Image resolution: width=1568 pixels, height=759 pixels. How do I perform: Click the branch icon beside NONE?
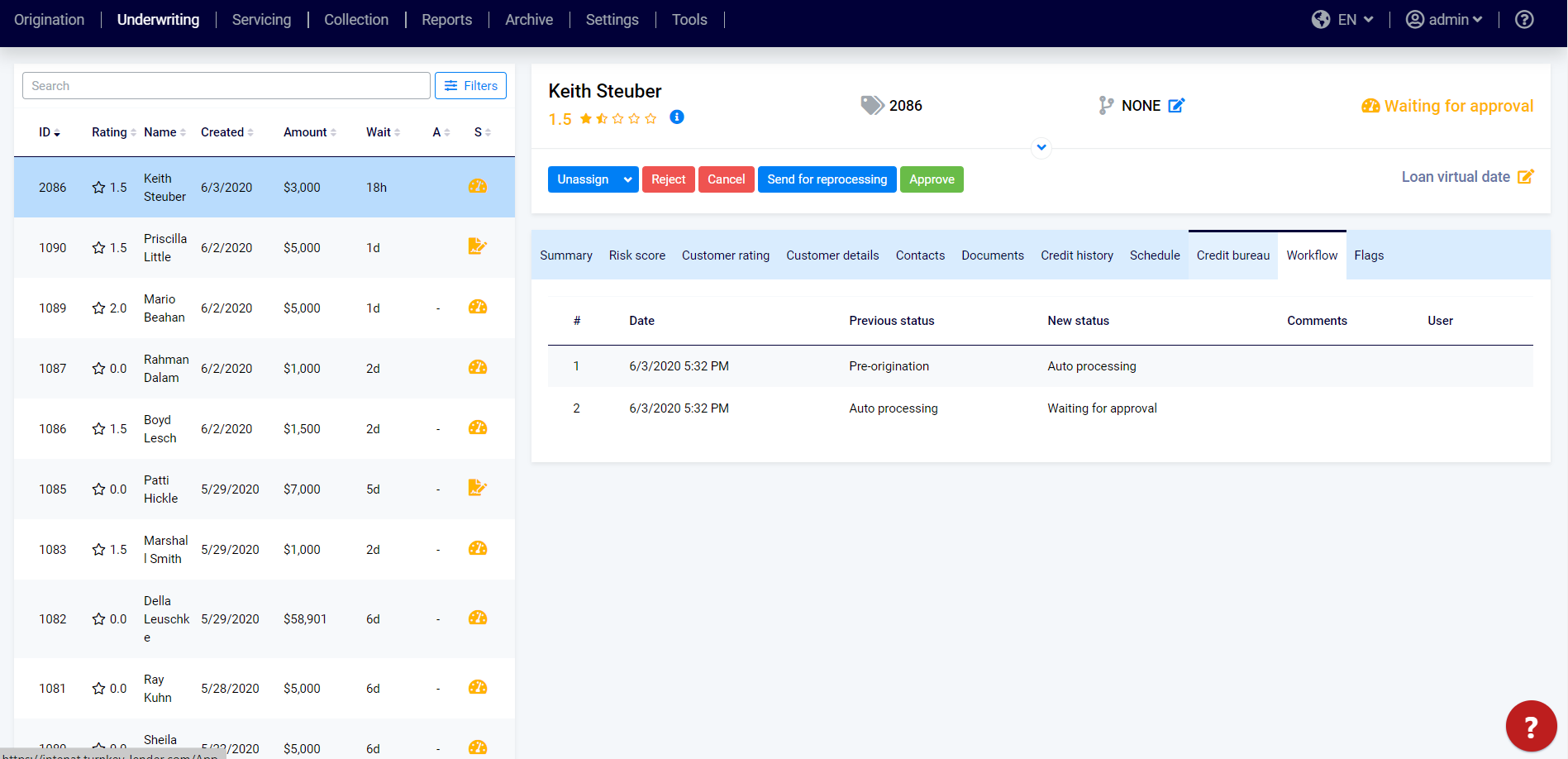(x=1106, y=105)
